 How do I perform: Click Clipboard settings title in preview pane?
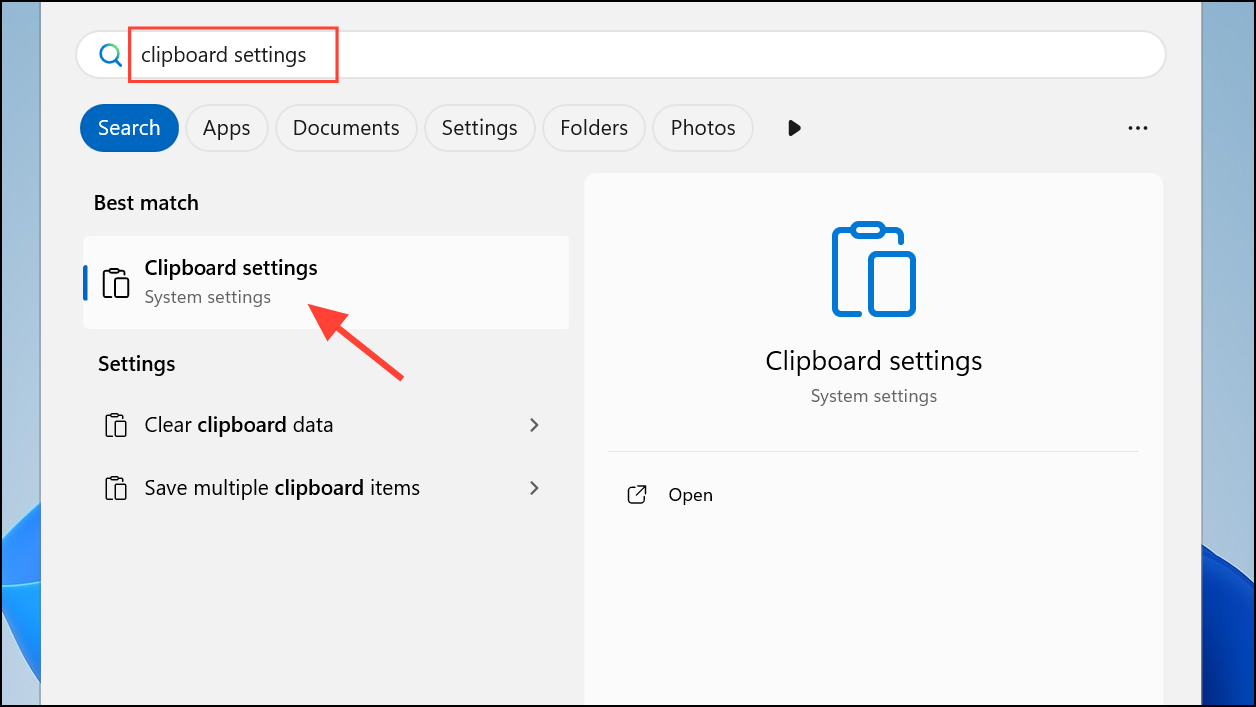pyautogui.click(x=874, y=360)
